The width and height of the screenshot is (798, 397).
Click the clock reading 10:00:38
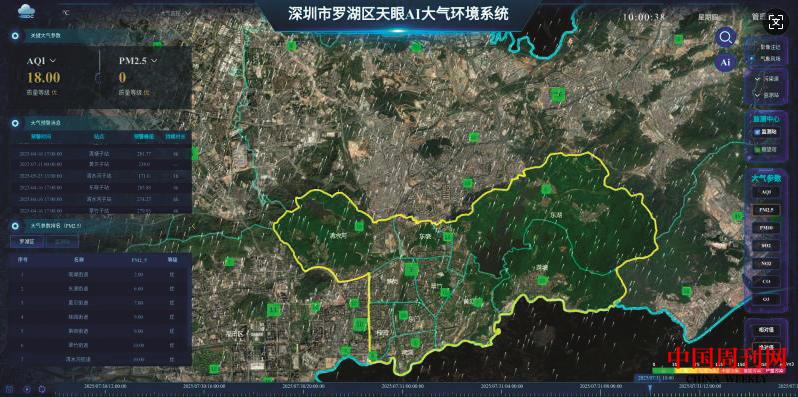644,17
